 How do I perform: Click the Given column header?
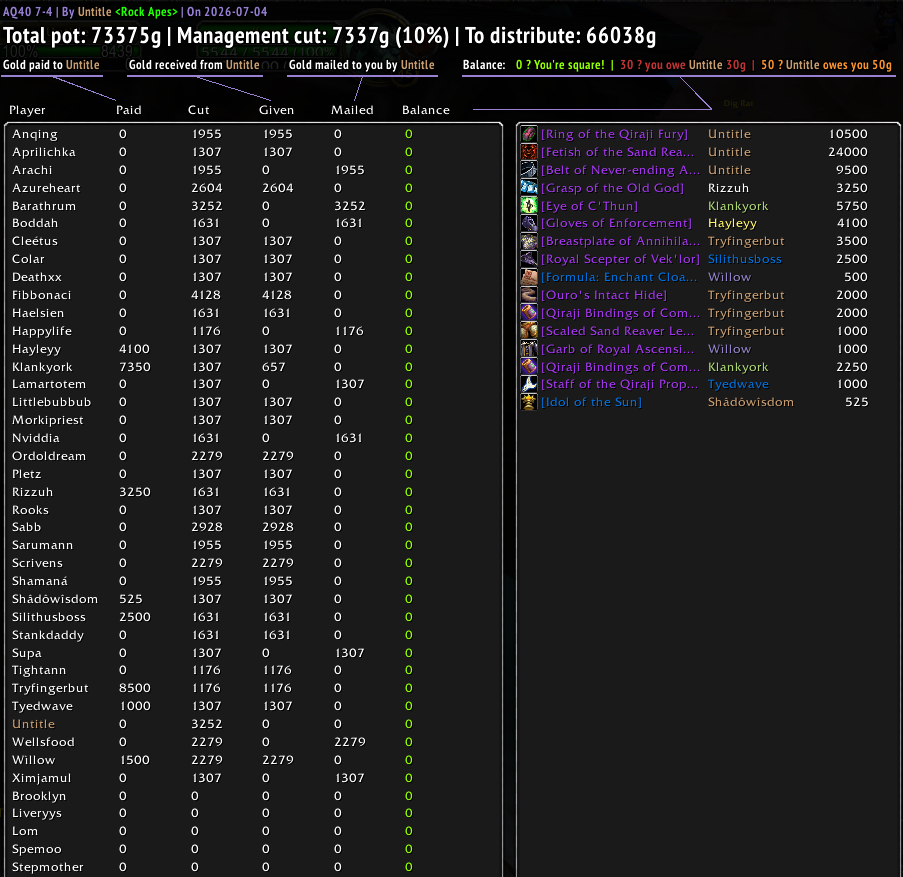pos(276,110)
